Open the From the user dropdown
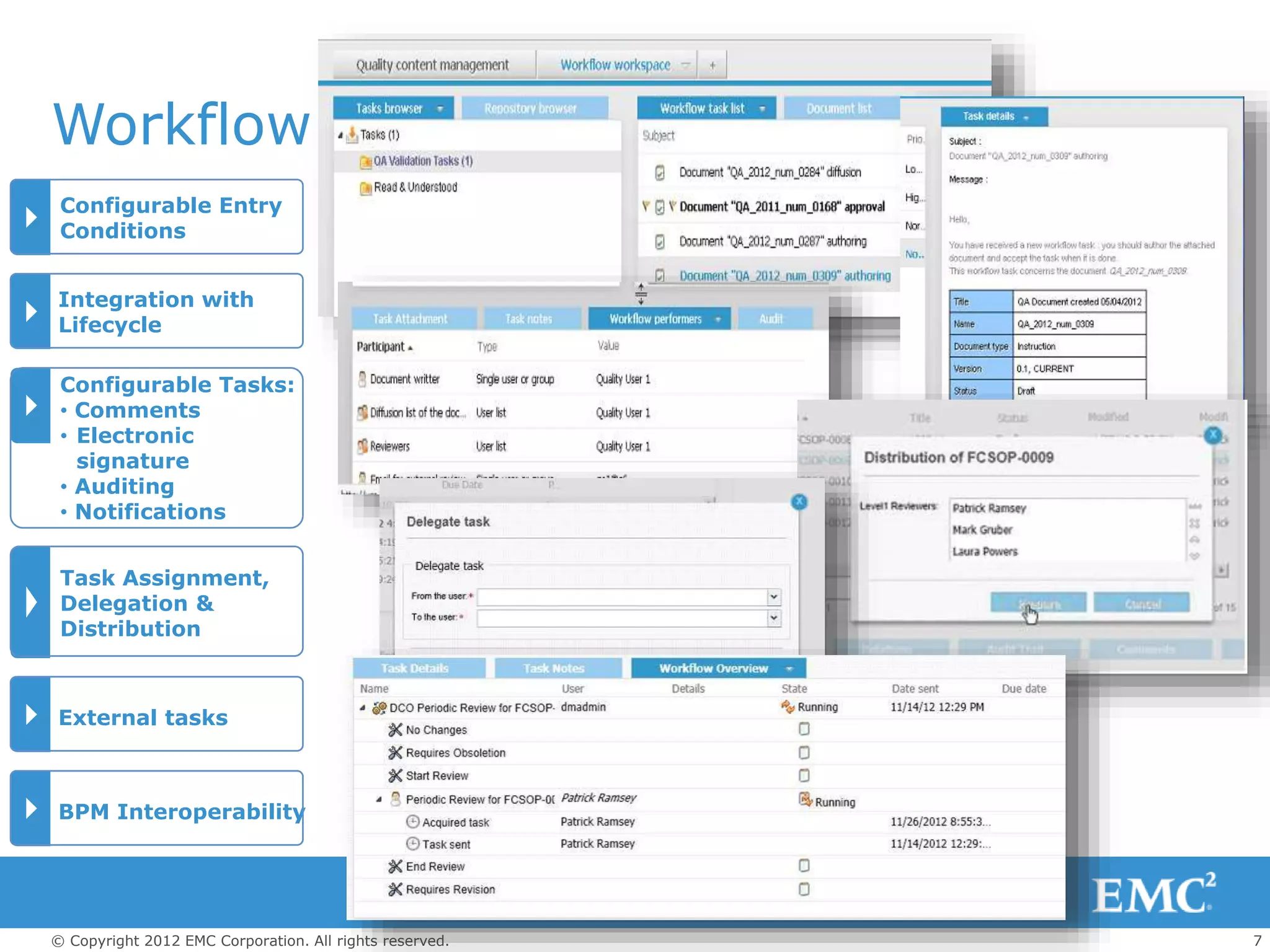Image resolution: width=1270 pixels, height=952 pixels. [x=773, y=597]
